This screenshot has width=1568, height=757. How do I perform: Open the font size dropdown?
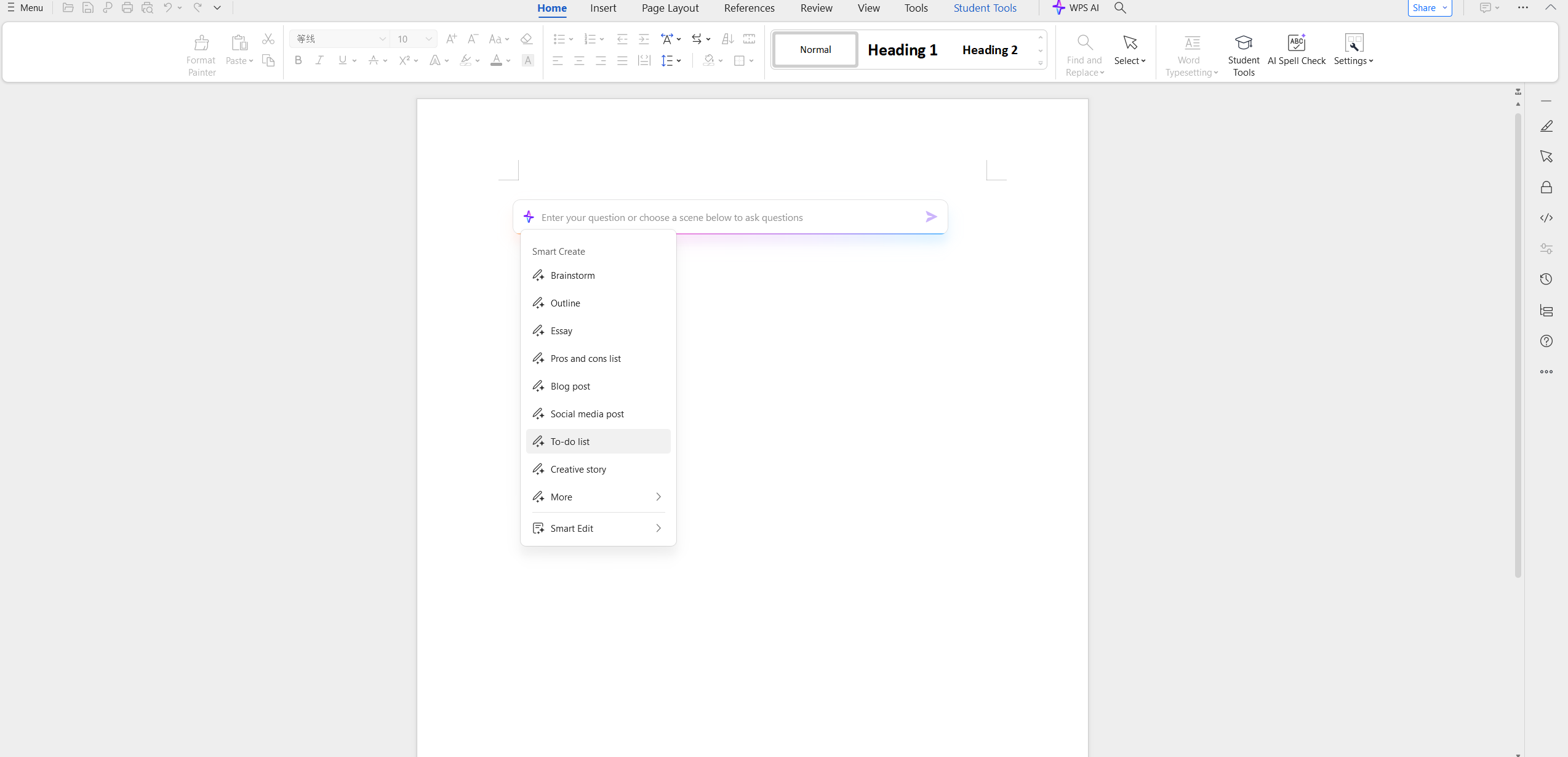point(429,39)
